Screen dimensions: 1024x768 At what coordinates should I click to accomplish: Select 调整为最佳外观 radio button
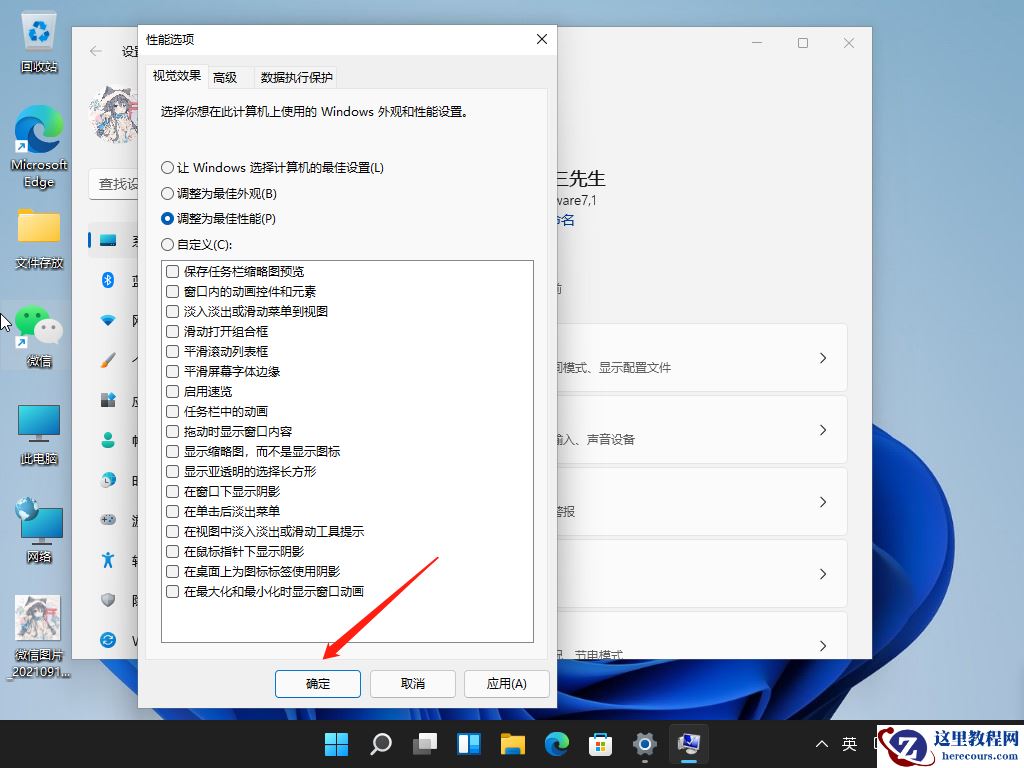166,195
